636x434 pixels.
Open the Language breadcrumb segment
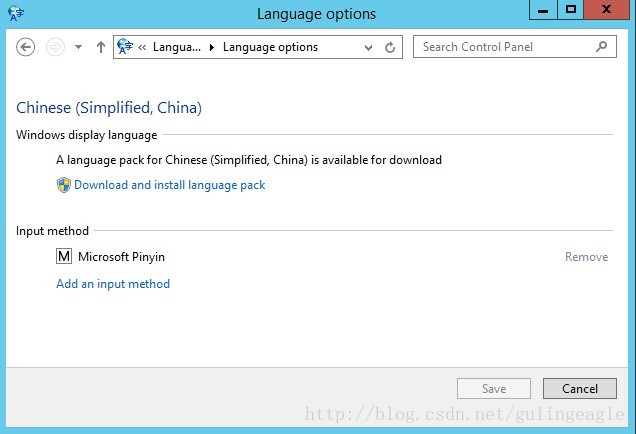[177, 47]
